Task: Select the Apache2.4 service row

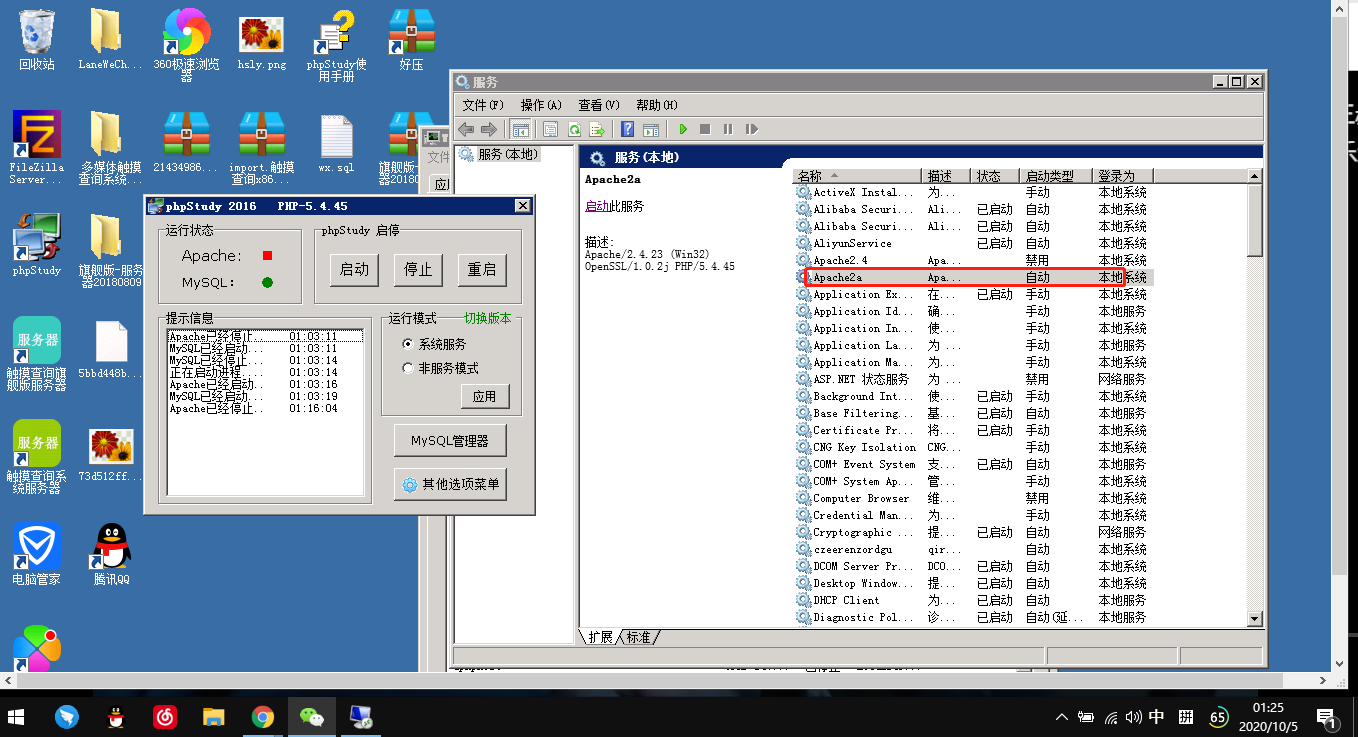Action: pyautogui.click(x=974, y=260)
